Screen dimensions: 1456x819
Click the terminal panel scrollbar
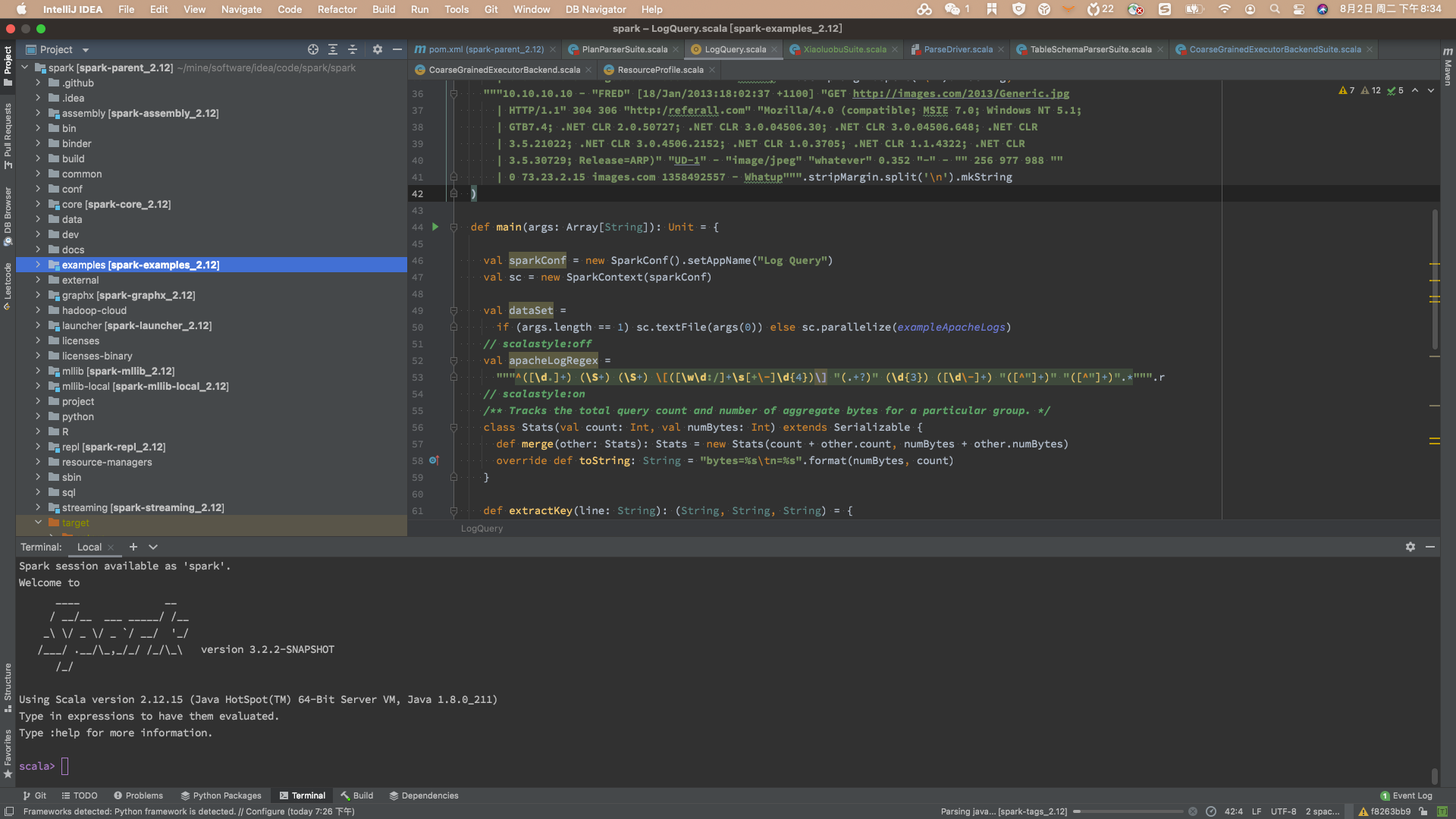[1435, 777]
